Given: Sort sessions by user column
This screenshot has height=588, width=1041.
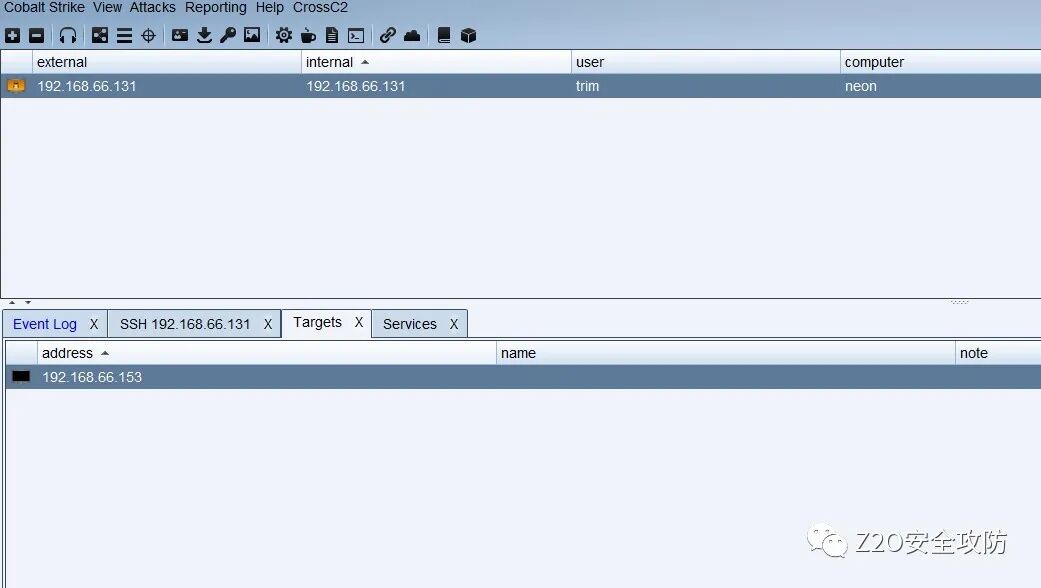Looking at the screenshot, I should pos(706,62).
